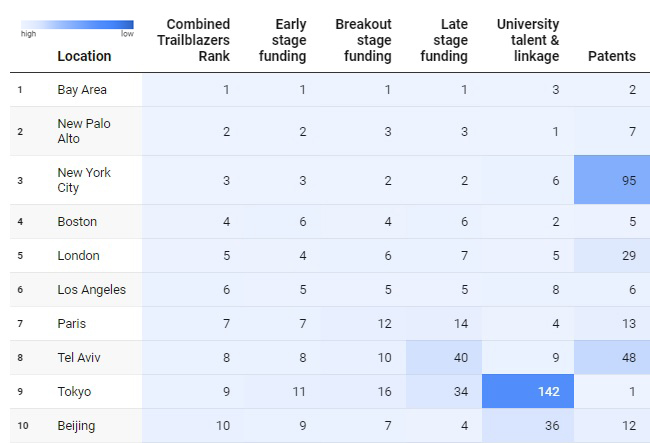Select University talent & linkage header

click(528, 40)
